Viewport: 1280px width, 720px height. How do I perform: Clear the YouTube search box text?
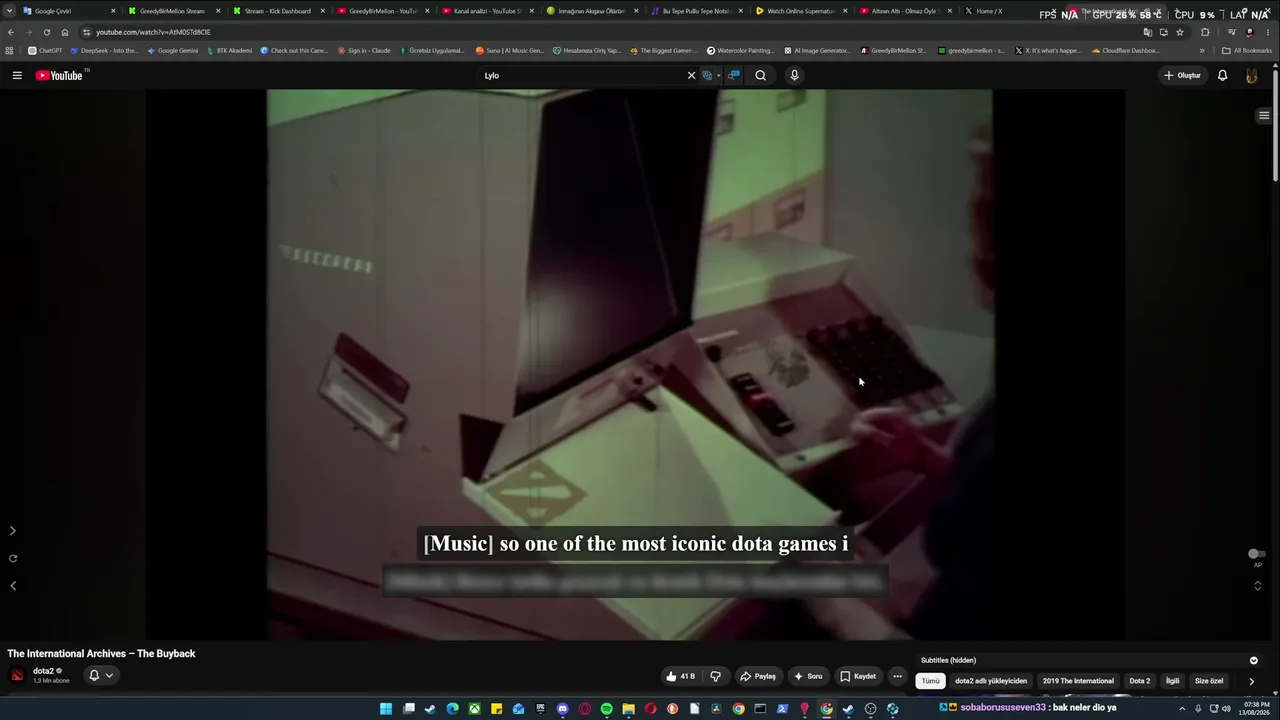(690, 75)
